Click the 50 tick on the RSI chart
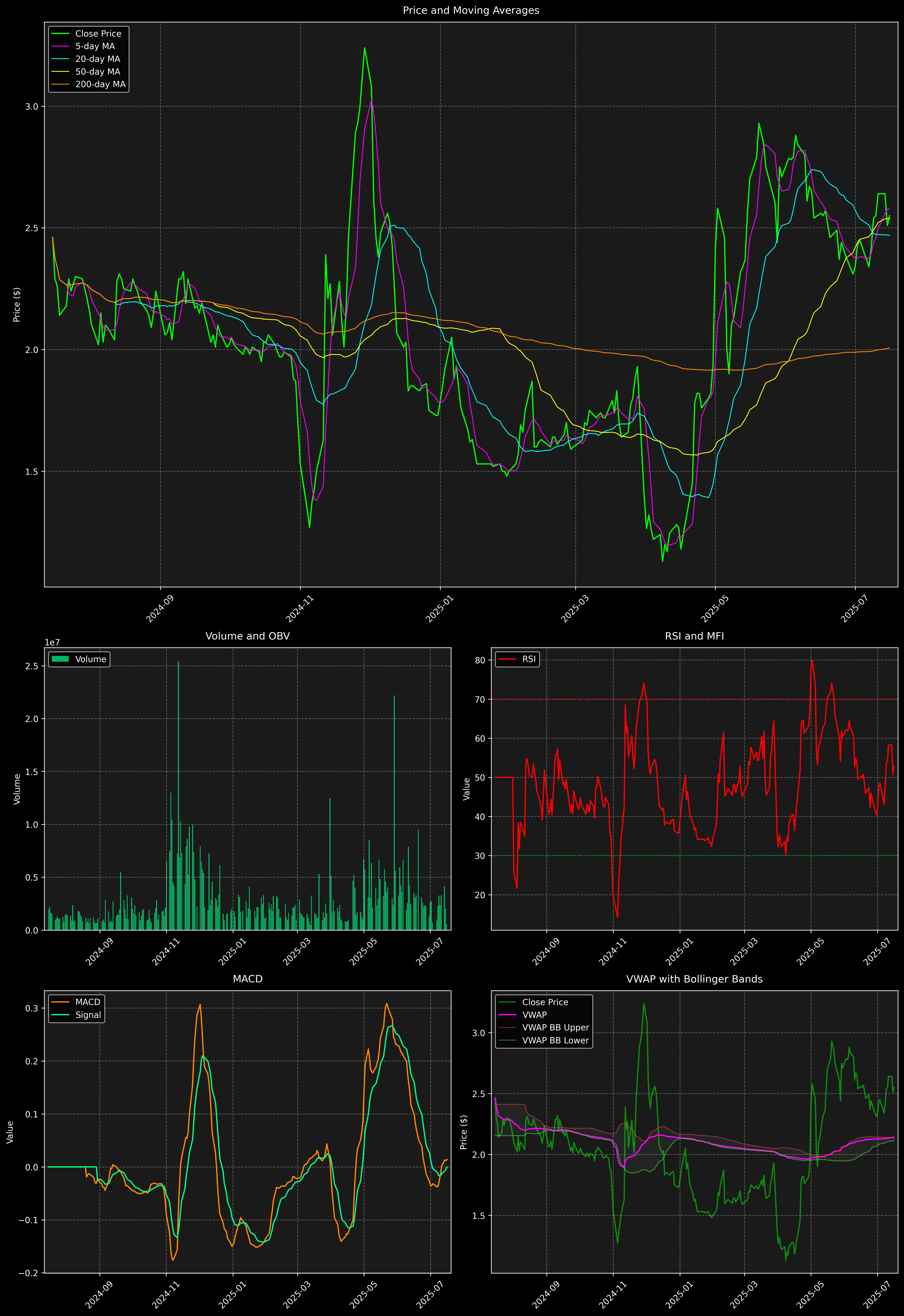This screenshot has height=1316, width=904. pyautogui.click(x=480, y=777)
